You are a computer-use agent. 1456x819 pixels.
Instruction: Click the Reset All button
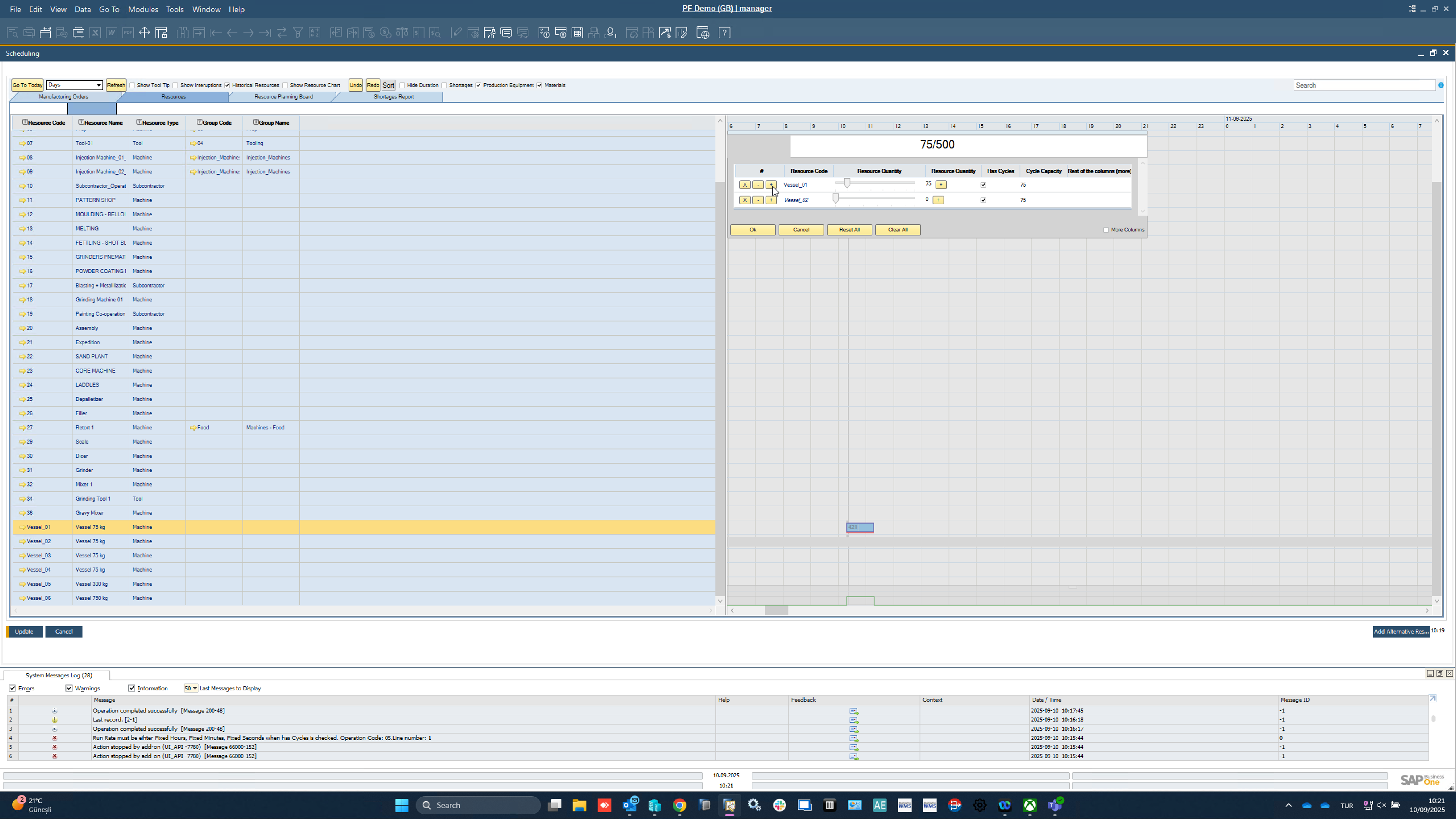coord(849,230)
